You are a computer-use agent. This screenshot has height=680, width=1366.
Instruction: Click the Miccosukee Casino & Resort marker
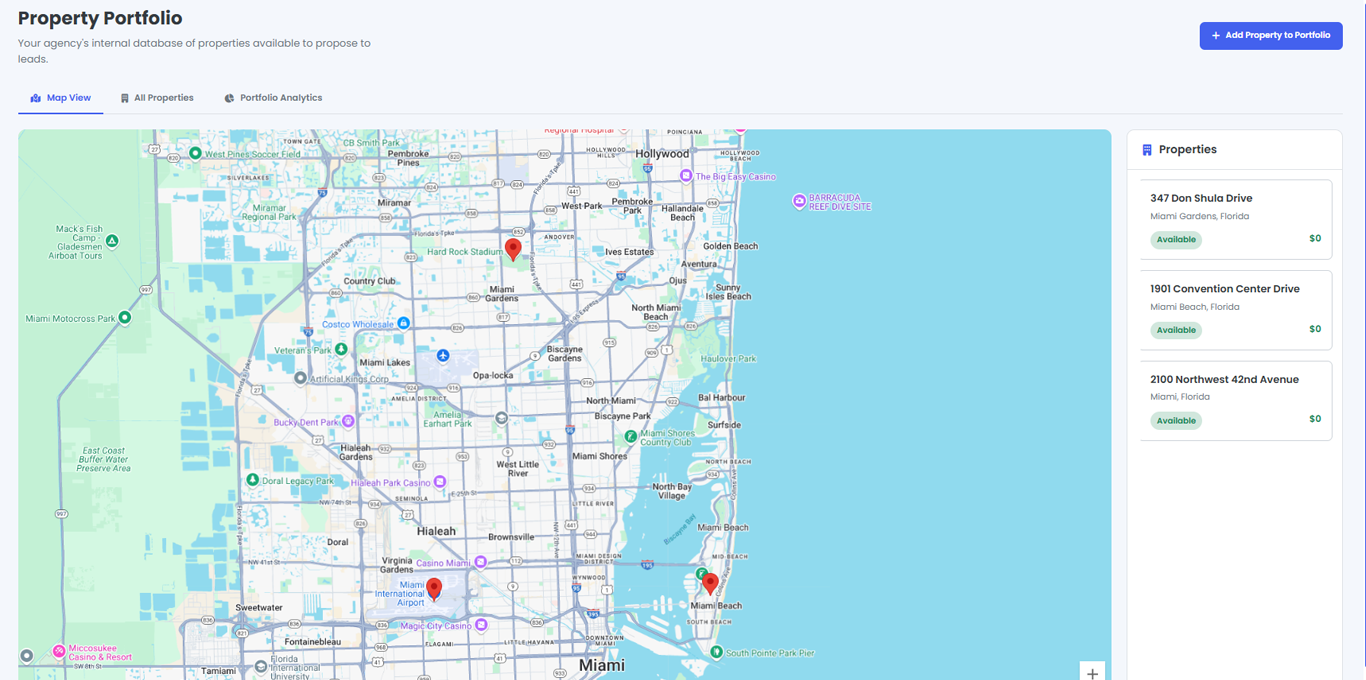tap(59, 651)
